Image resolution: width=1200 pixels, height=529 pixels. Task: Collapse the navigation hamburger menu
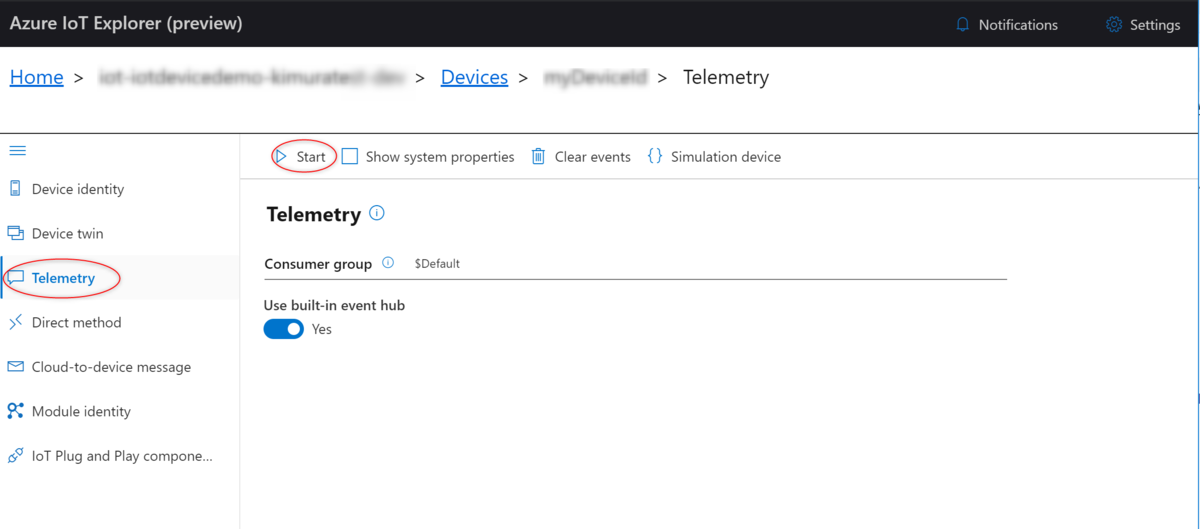(x=17, y=151)
